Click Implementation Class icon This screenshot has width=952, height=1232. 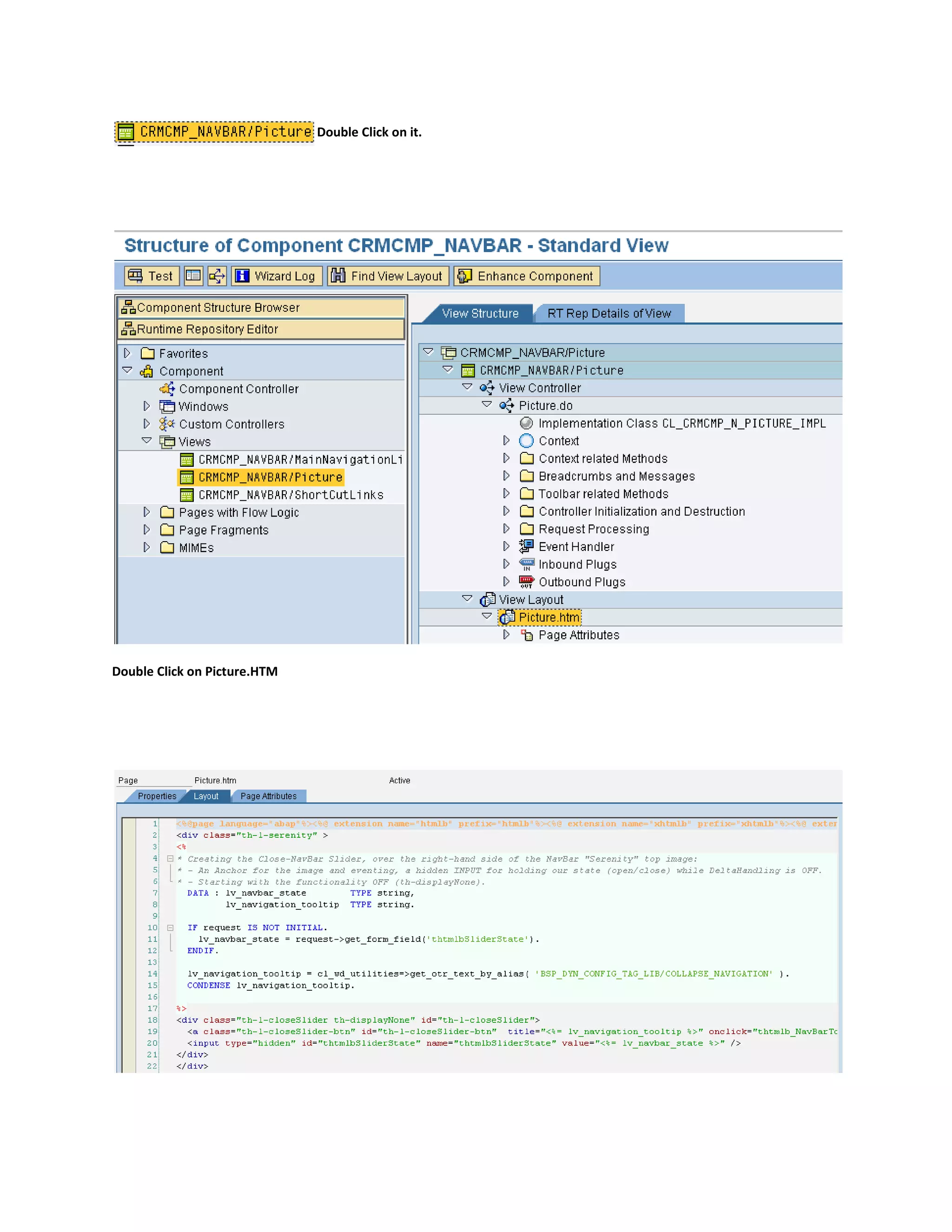tap(526, 423)
